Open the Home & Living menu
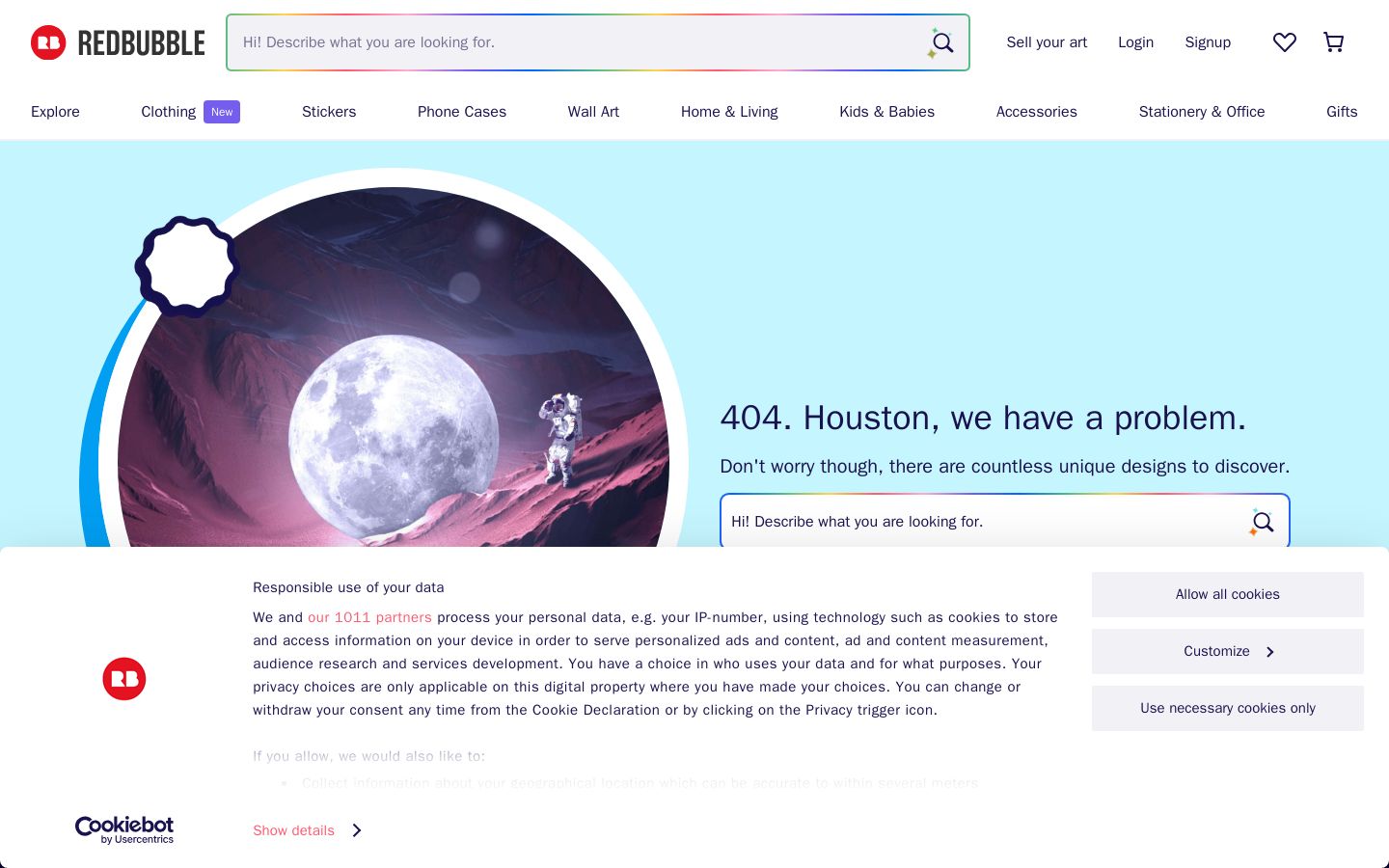The width and height of the screenshot is (1389, 868). [x=729, y=112]
